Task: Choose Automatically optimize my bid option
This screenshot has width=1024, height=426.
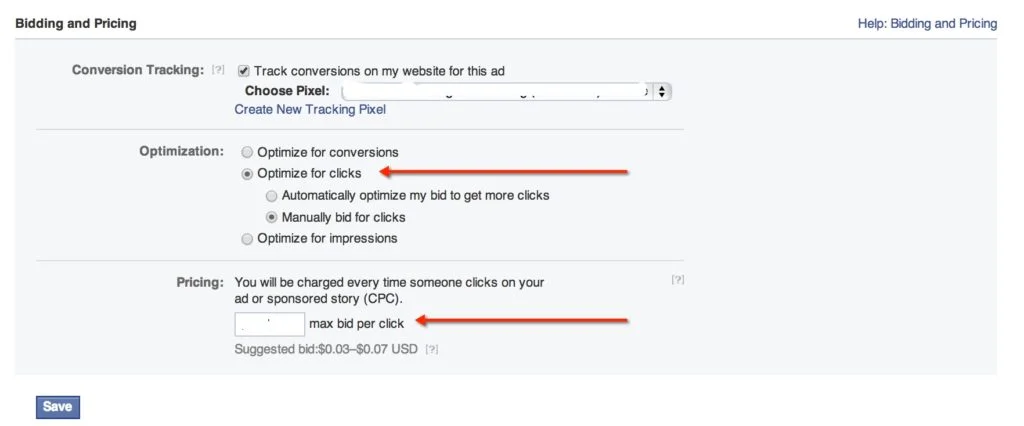Action: tap(272, 195)
